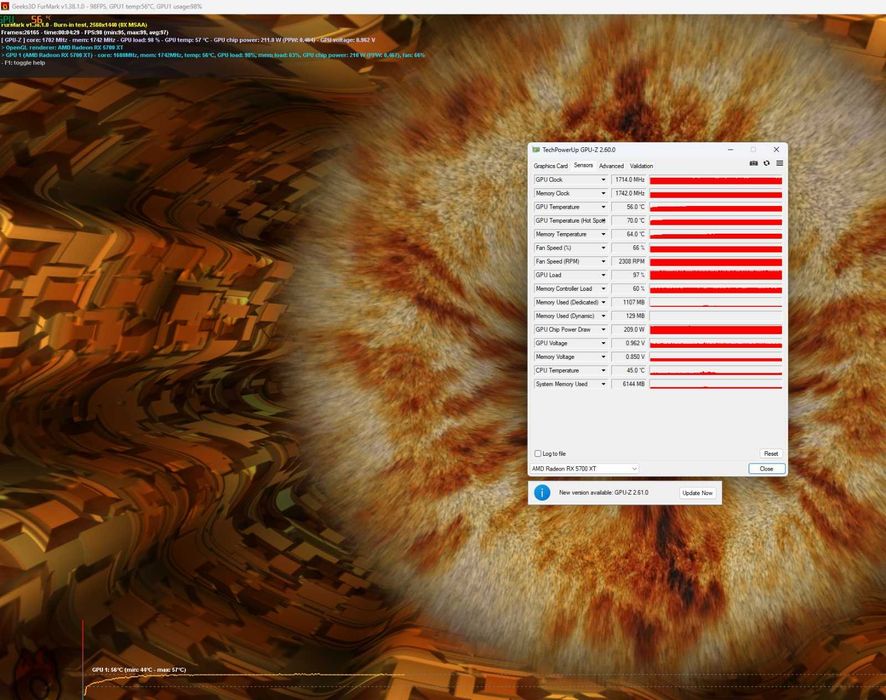Viewport: 886px width, 700px height.
Task: Click the GPU-Z app icon in title bar
Action: tap(536, 150)
